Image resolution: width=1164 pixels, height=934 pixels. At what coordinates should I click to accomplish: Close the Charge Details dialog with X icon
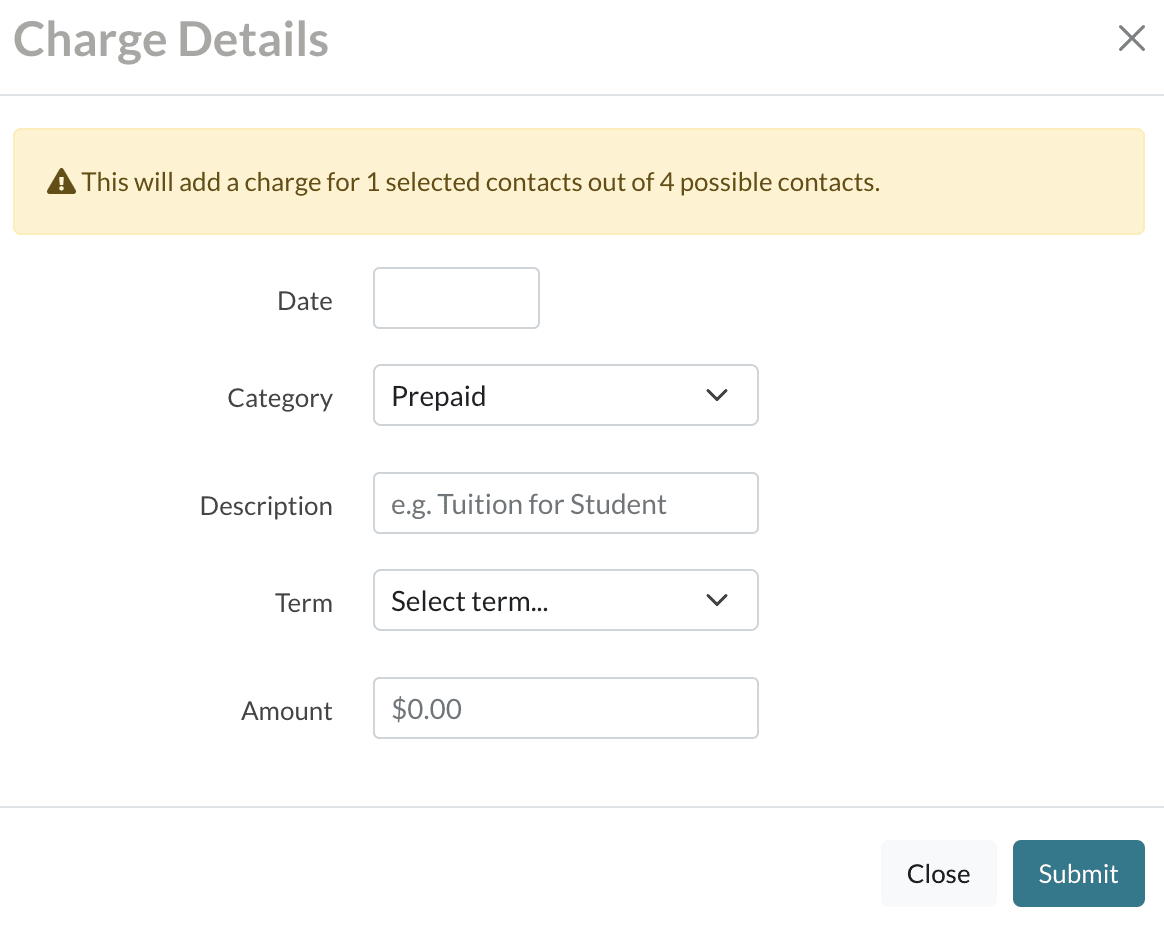coord(1131,39)
